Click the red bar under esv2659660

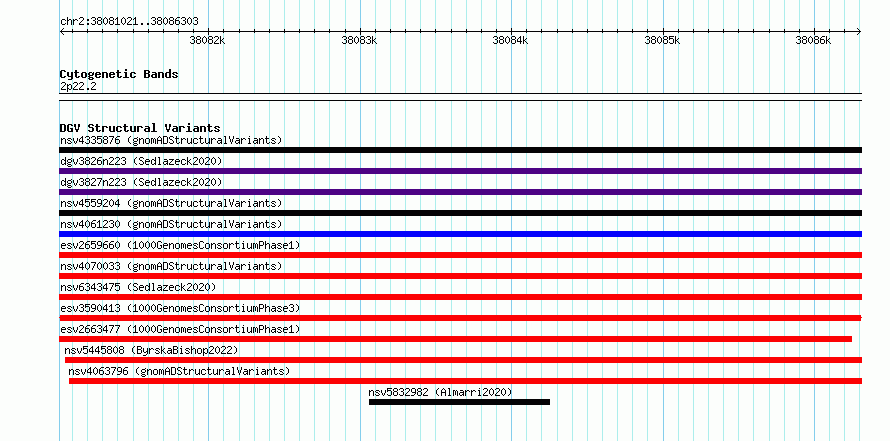coord(460,255)
